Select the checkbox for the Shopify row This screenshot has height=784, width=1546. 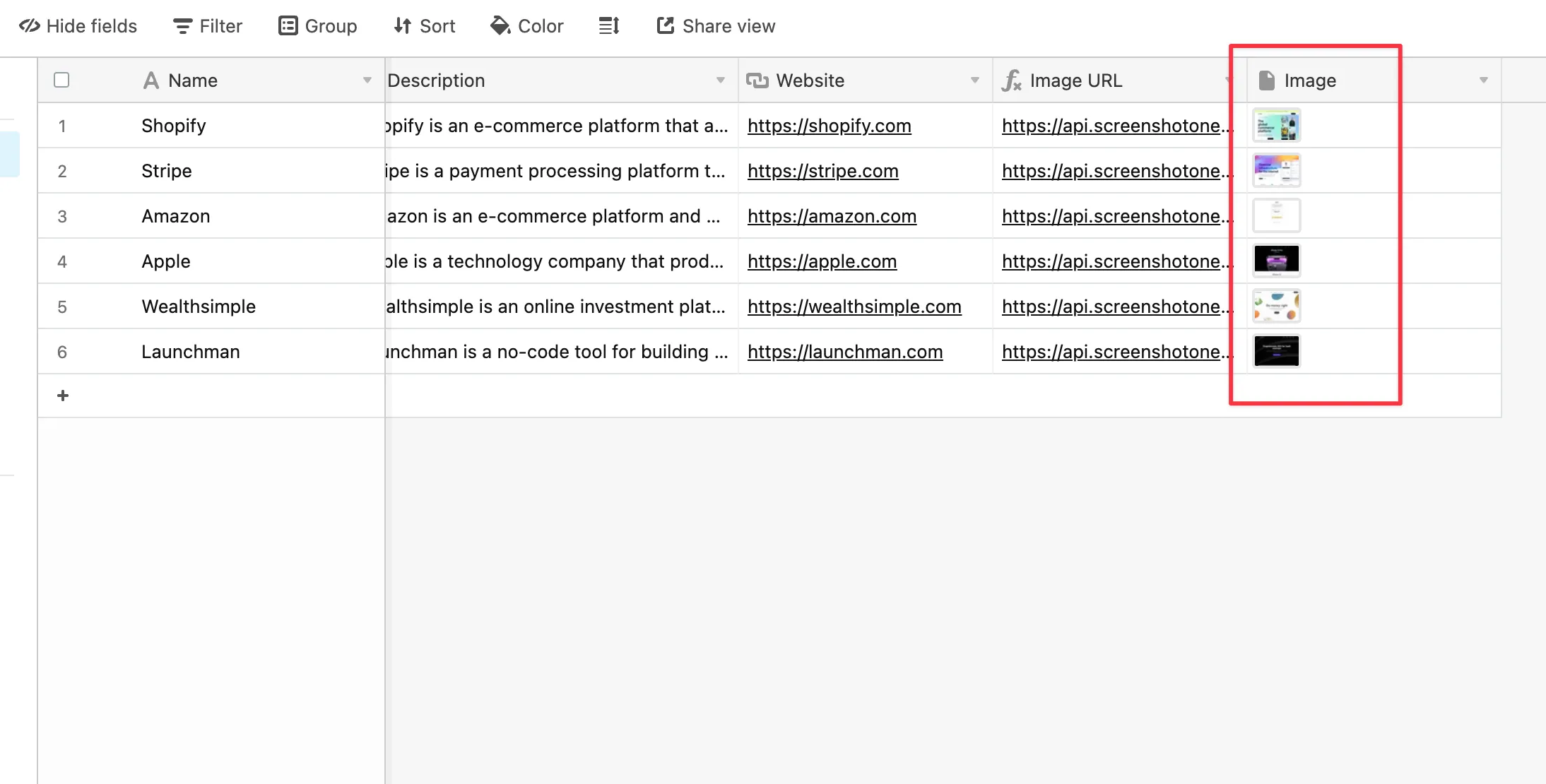(61, 126)
